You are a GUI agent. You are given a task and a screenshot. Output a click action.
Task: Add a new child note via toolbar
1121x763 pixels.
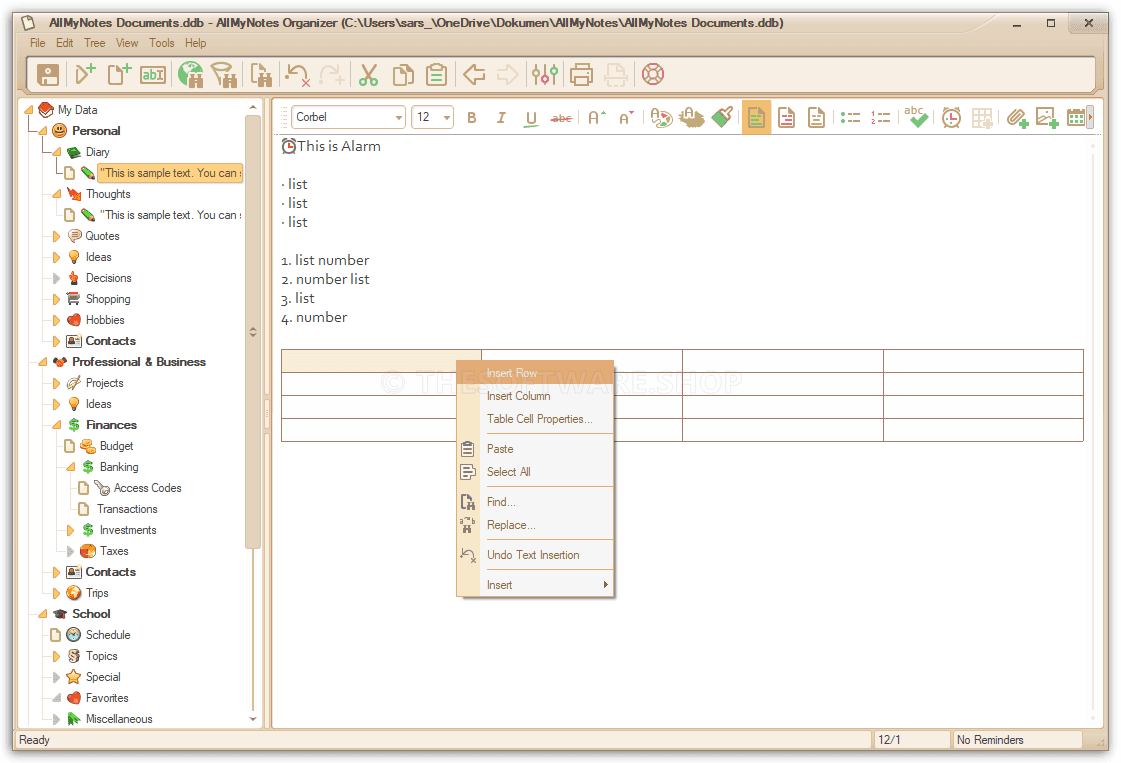pos(85,74)
